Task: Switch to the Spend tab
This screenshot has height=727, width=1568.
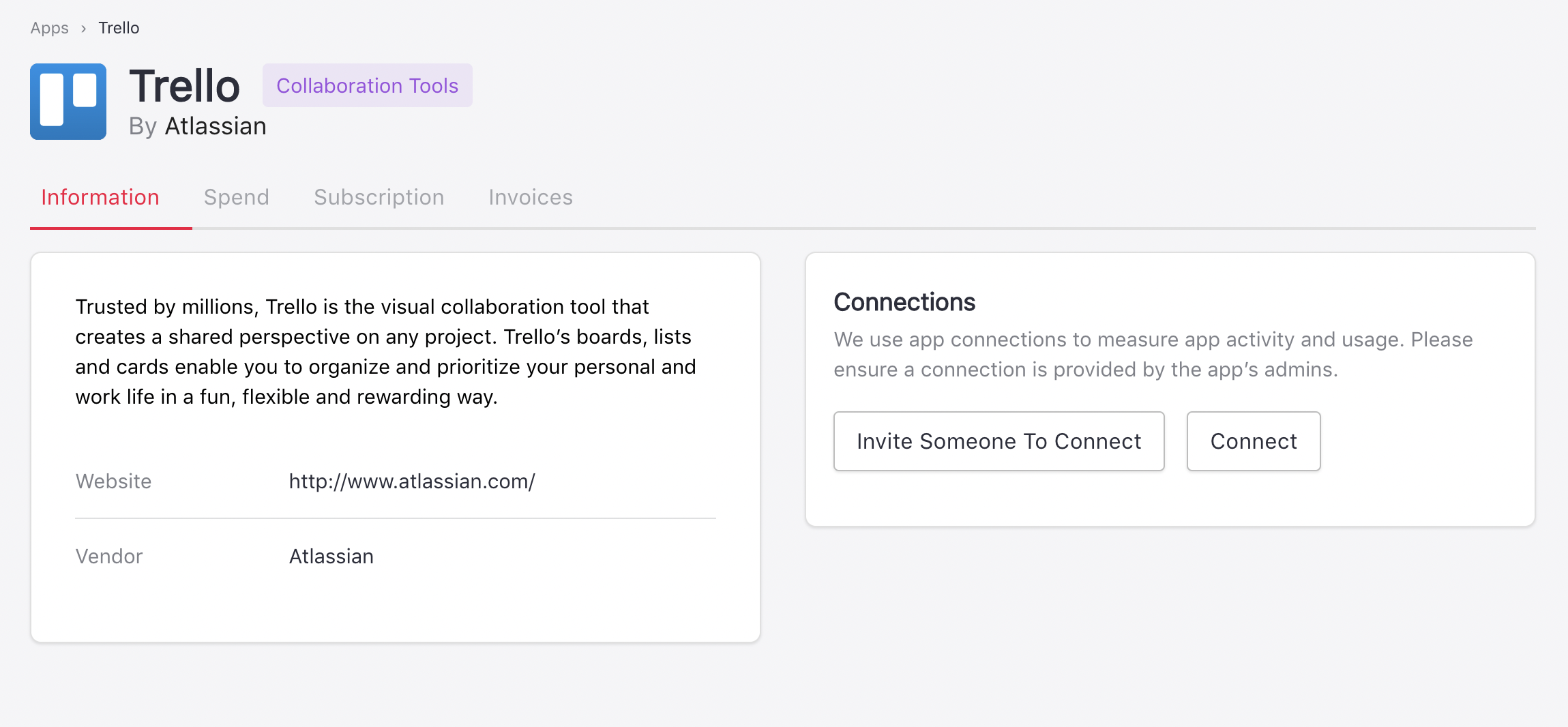Action: [236, 197]
